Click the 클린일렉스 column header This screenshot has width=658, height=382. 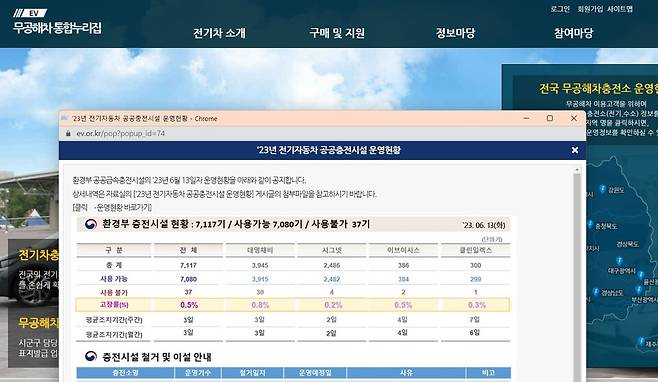[x=475, y=250]
